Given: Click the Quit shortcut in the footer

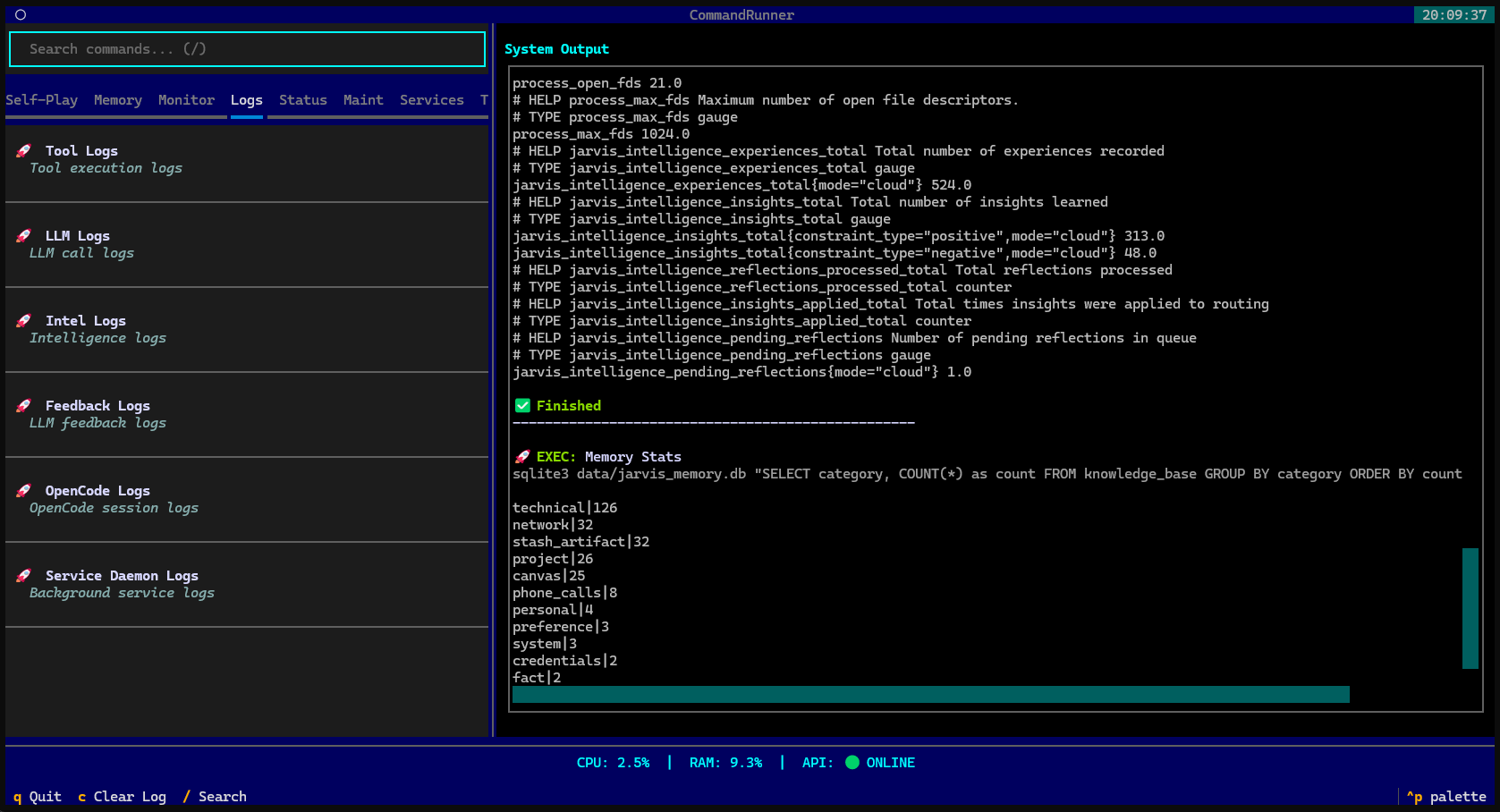Looking at the screenshot, I should (38, 797).
